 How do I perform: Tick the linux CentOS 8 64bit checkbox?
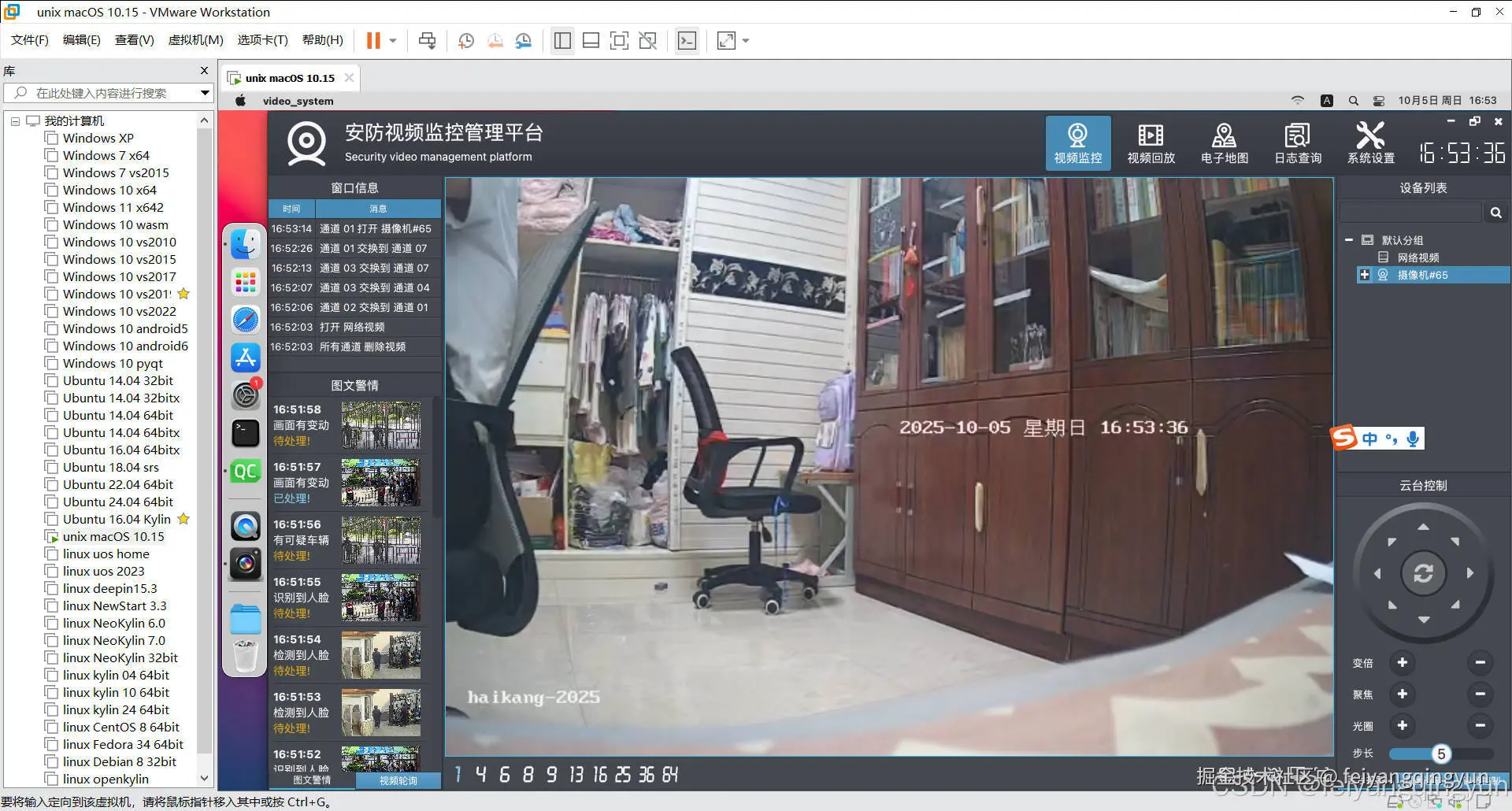tap(51, 728)
